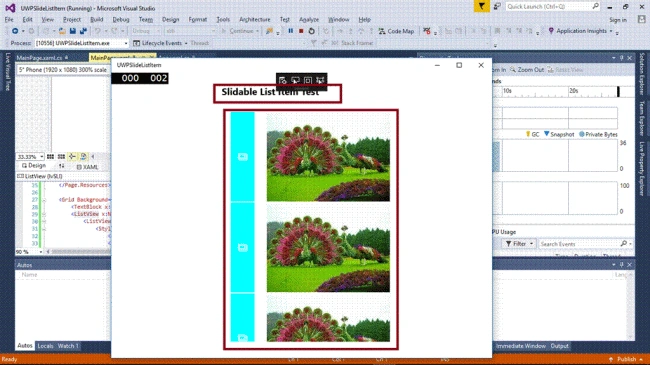Restart the debug session icon
The width and height of the screenshot is (650, 365).
312,31
